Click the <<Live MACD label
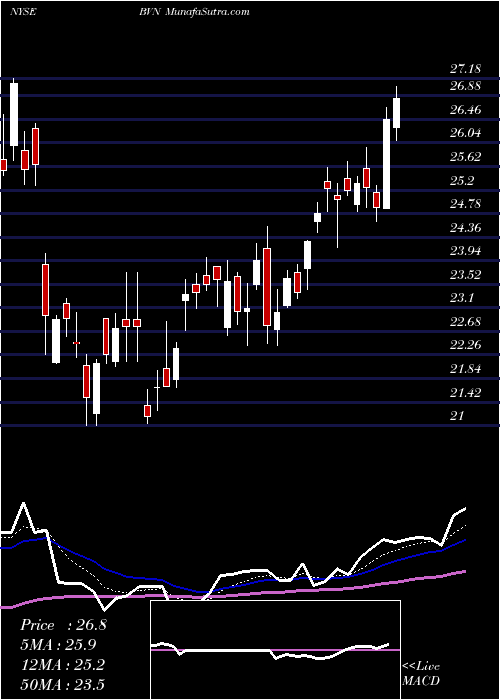Image resolution: width=500 pixels, height=700 pixels. 421,673
